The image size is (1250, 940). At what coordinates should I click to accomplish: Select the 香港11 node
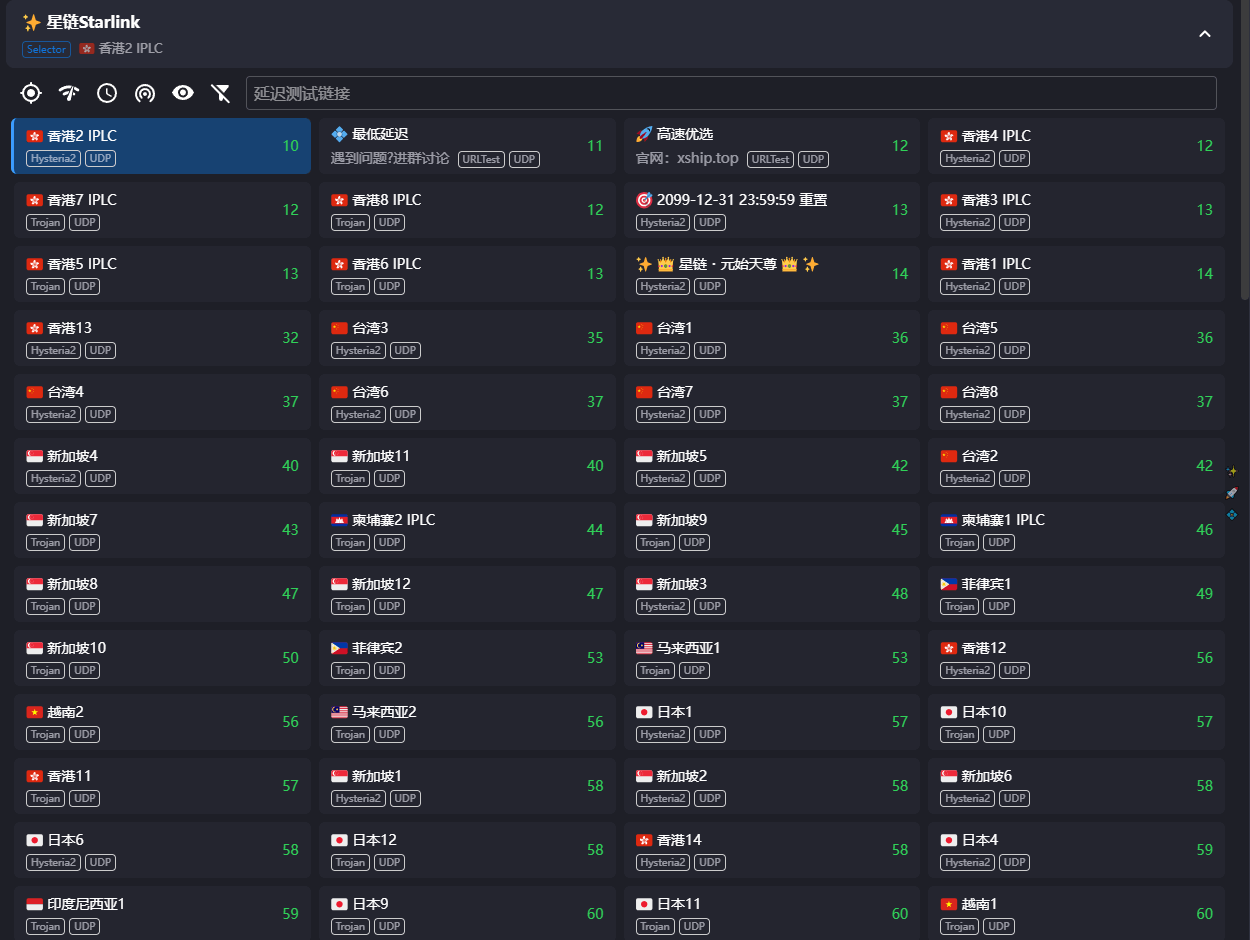click(163, 786)
